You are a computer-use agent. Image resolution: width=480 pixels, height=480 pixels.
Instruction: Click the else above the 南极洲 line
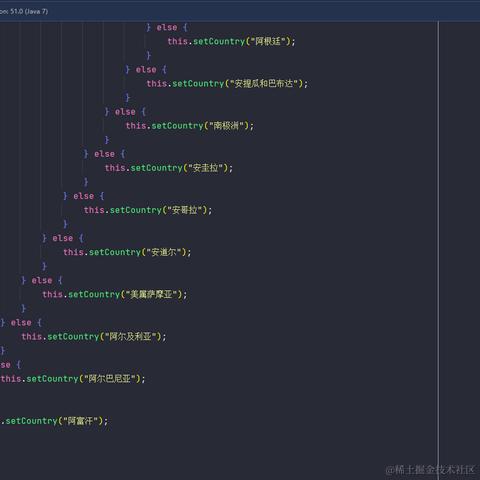coord(125,112)
